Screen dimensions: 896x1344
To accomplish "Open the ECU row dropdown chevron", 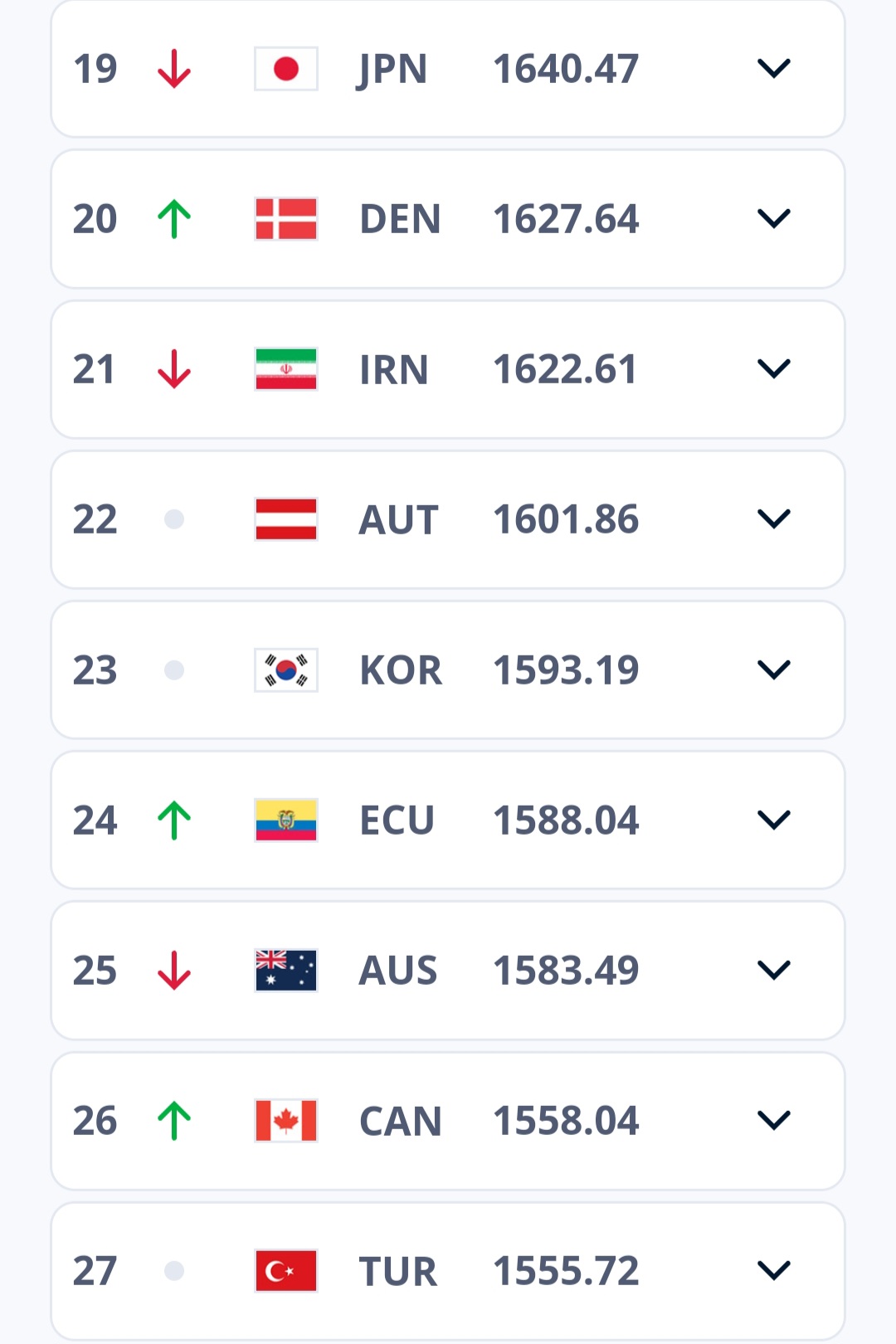I will point(774,821).
